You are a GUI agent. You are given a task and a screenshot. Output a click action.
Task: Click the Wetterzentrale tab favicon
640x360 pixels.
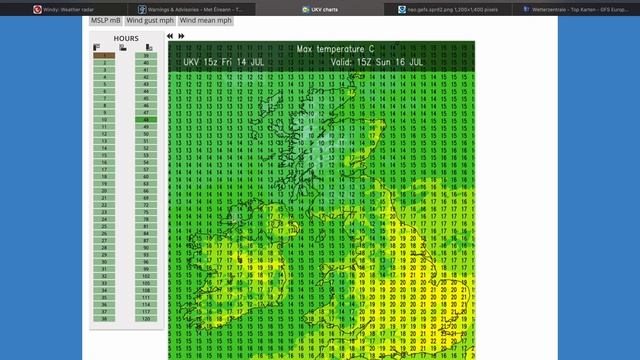(x=526, y=9)
